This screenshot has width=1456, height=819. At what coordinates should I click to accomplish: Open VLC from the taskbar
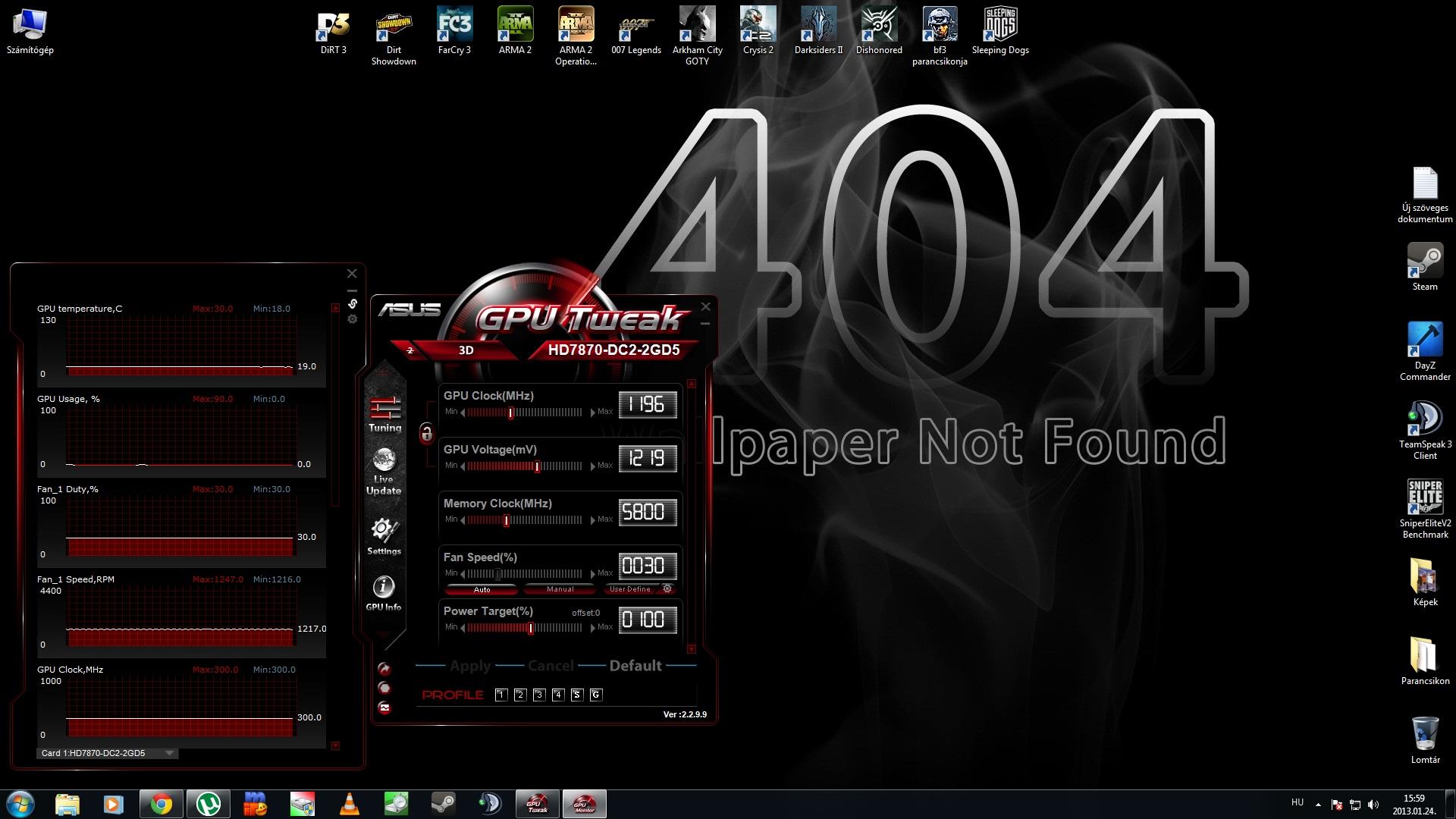coord(349,804)
